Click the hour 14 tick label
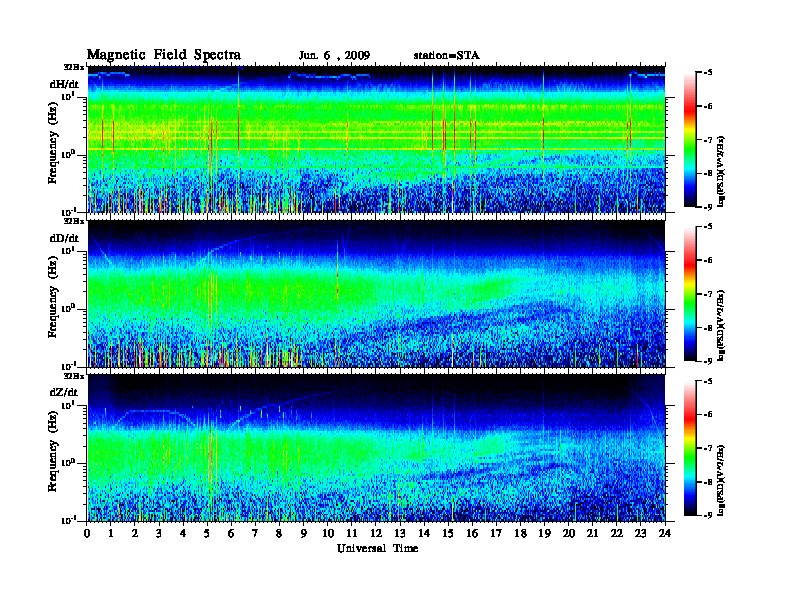792x612 pixels. [424, 533]
